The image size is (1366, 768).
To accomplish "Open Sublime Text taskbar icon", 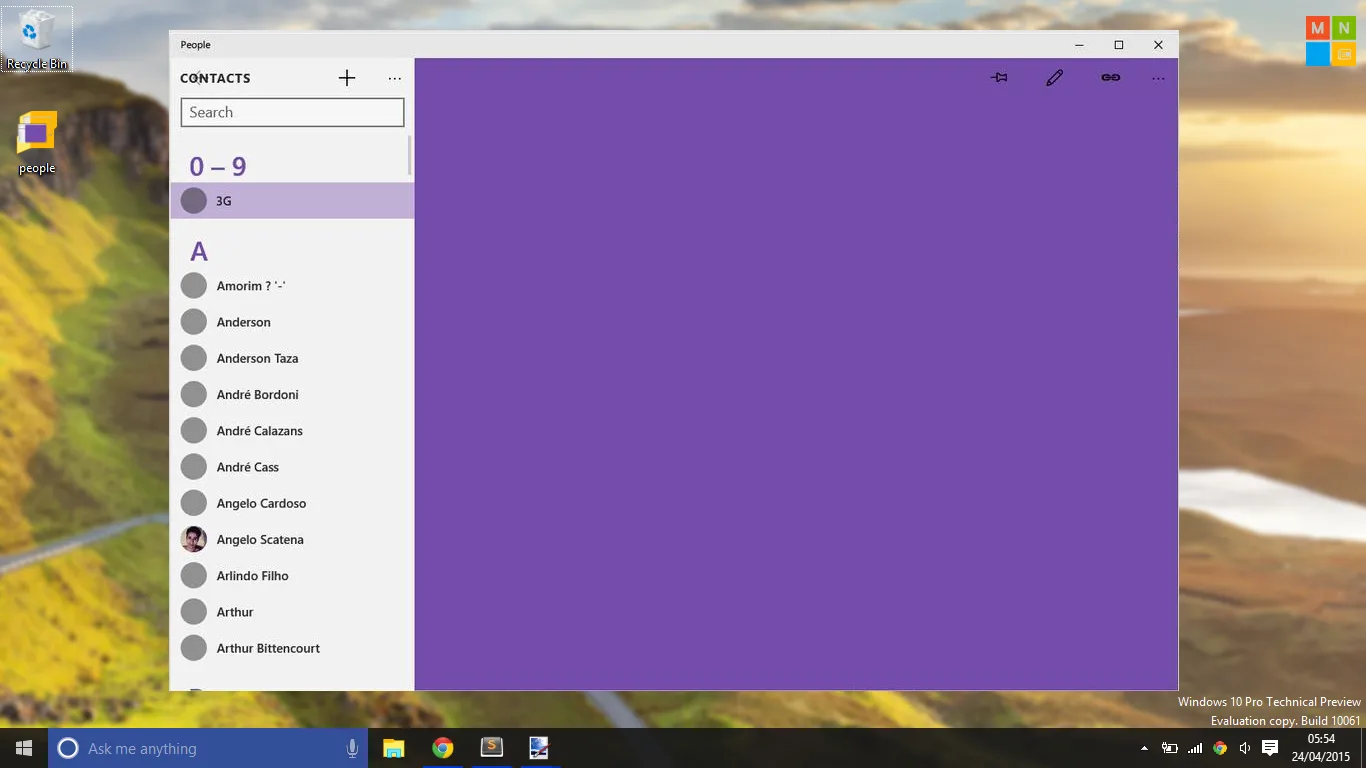I will pos(491,748).
